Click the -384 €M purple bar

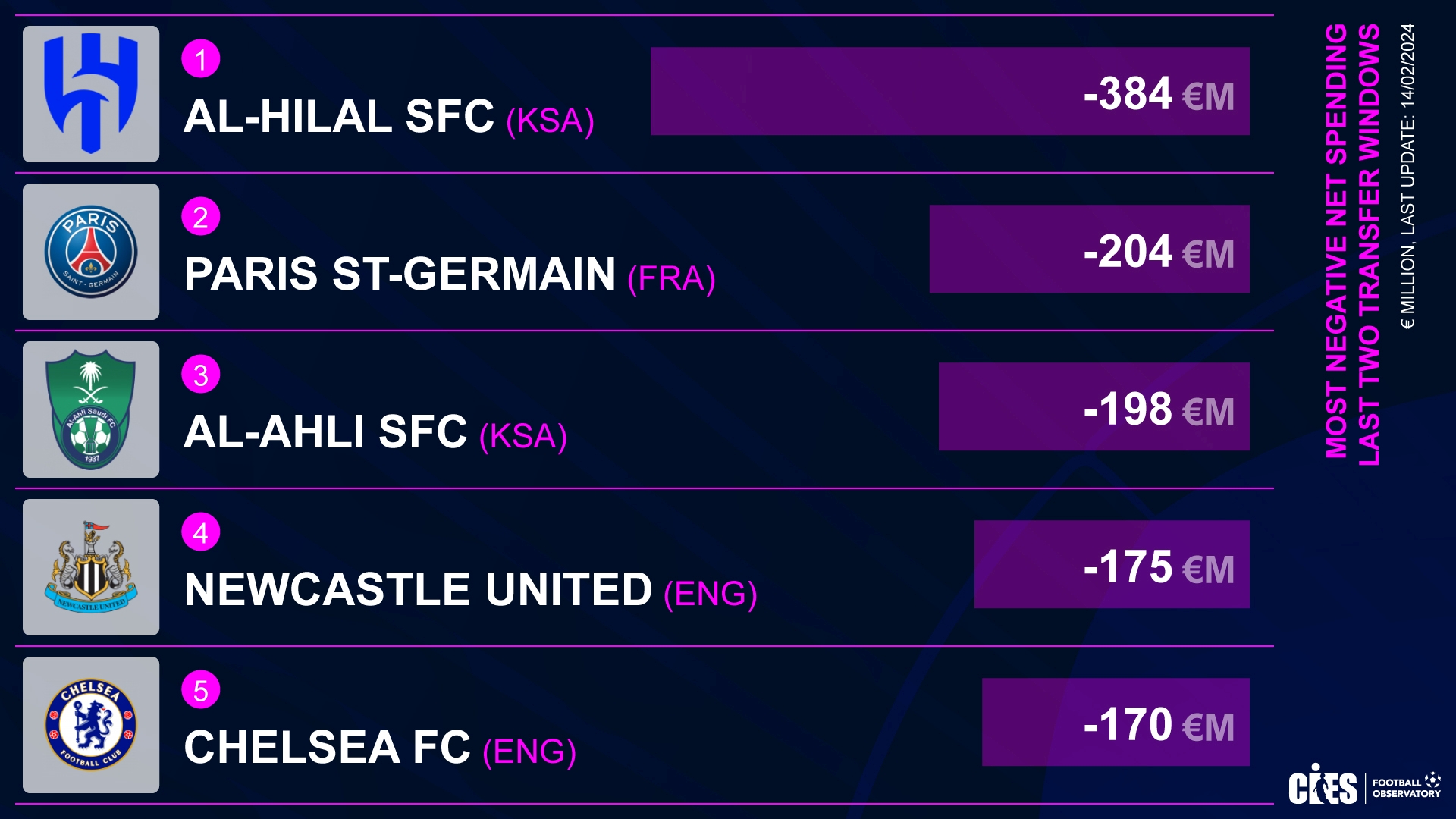tap(950, 91)
